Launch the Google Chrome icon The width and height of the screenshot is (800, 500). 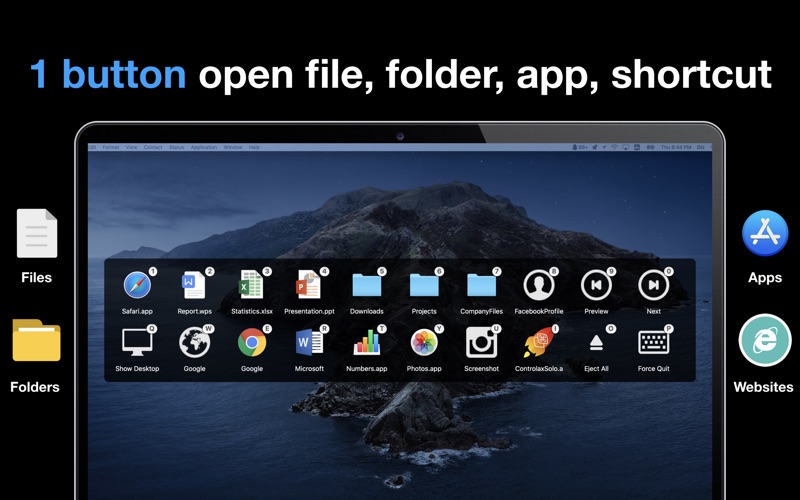(252, 342)
